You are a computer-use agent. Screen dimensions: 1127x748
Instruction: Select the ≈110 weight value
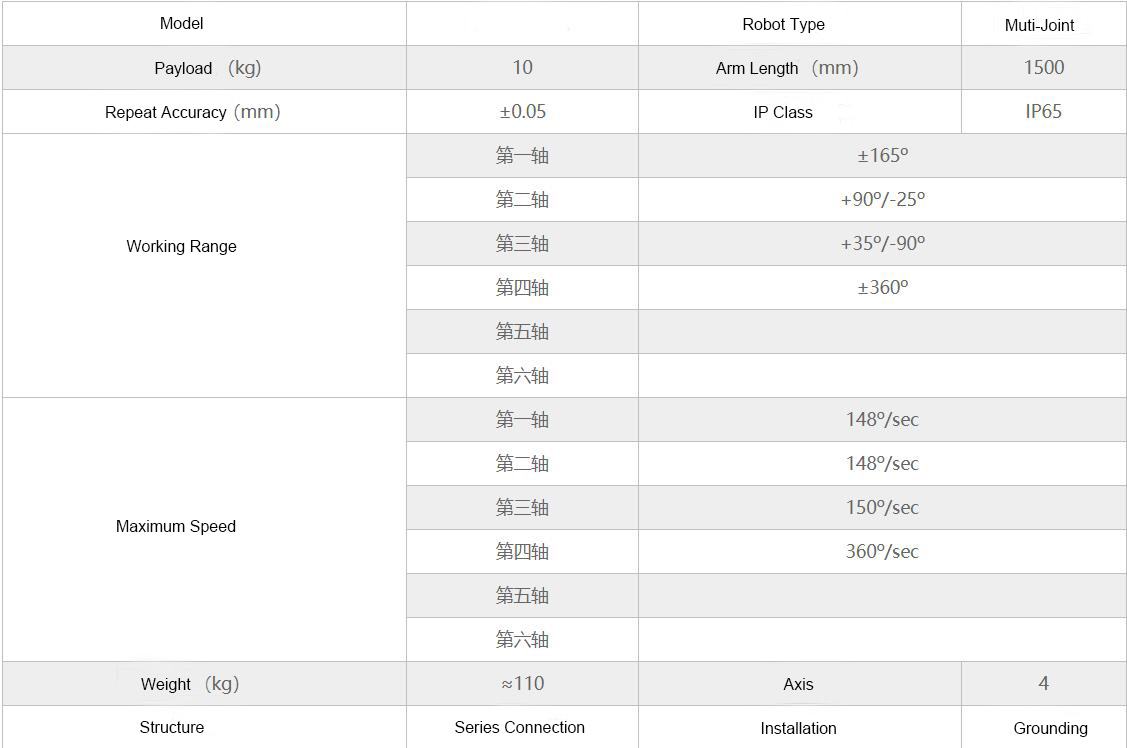pyautogui.click(x=522, y=683)
